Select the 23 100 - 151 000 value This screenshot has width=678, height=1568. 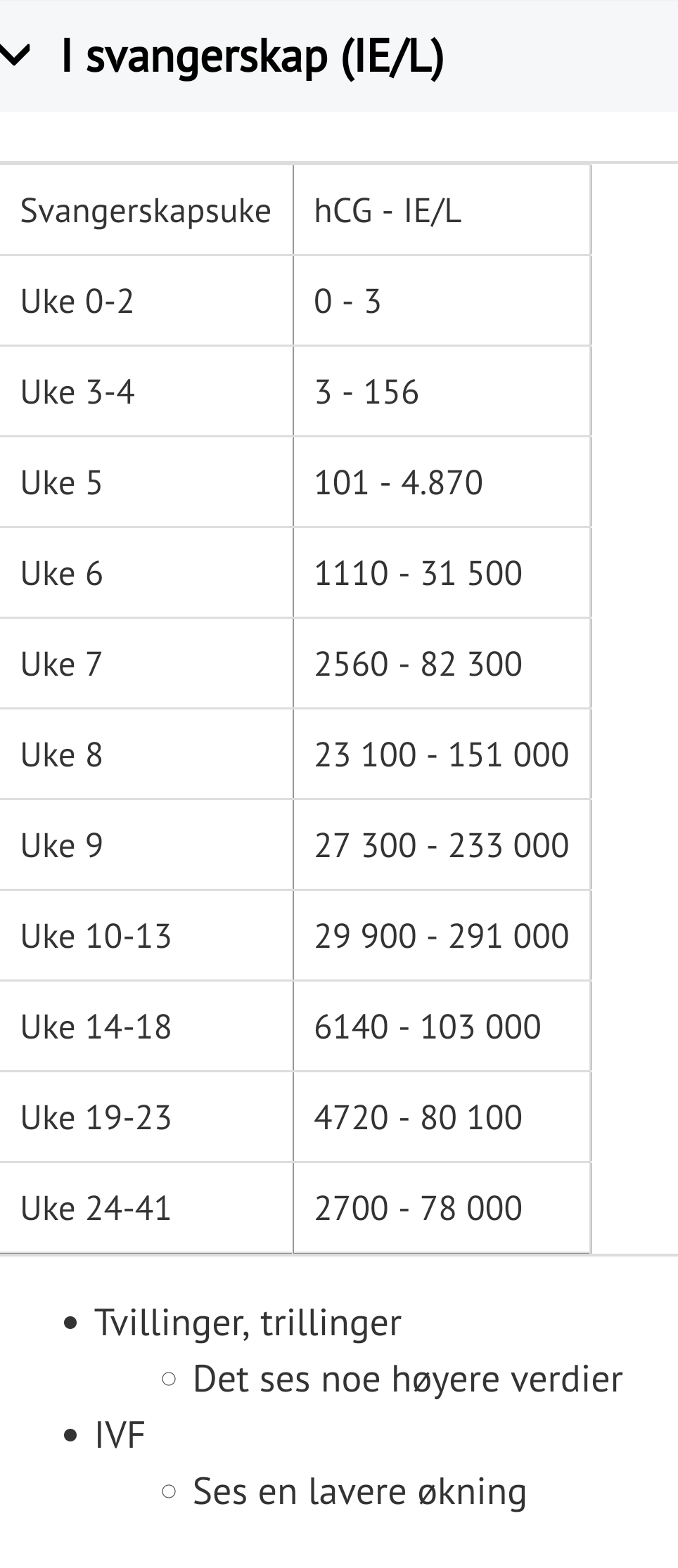click(441, 755)
